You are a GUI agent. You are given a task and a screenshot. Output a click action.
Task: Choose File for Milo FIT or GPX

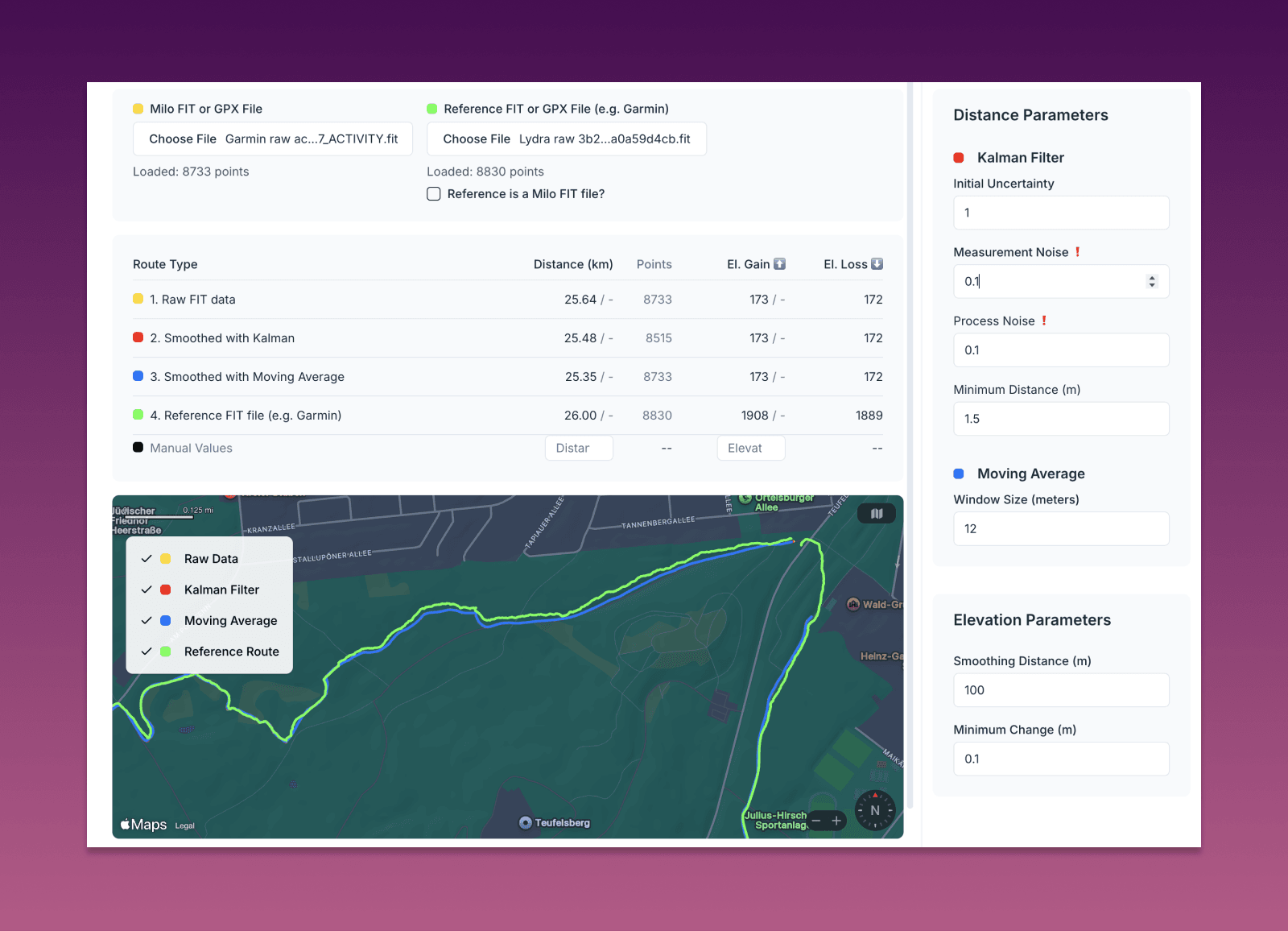[184, 139]
